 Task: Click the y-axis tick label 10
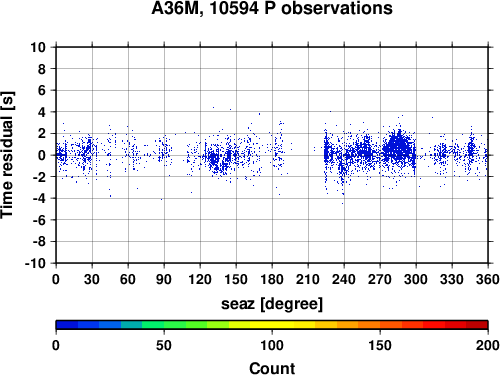click(x=38, y=47)
